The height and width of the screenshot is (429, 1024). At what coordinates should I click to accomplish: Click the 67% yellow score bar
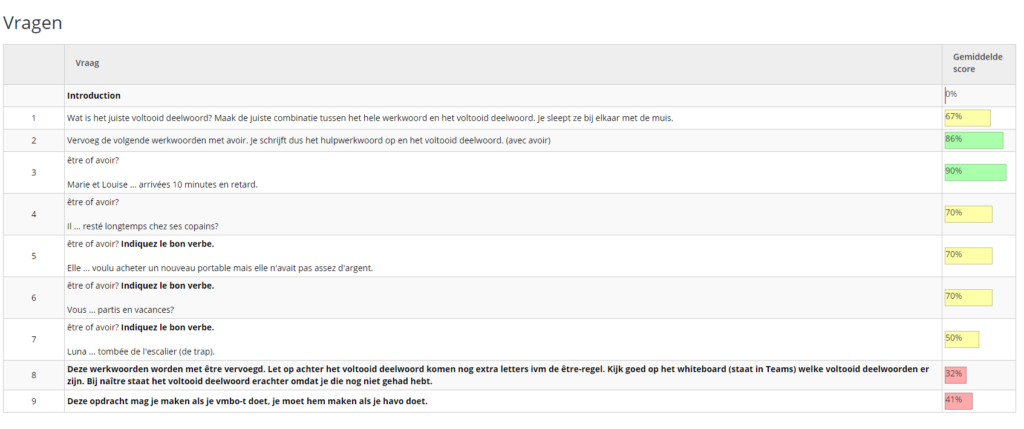[967, 118]
